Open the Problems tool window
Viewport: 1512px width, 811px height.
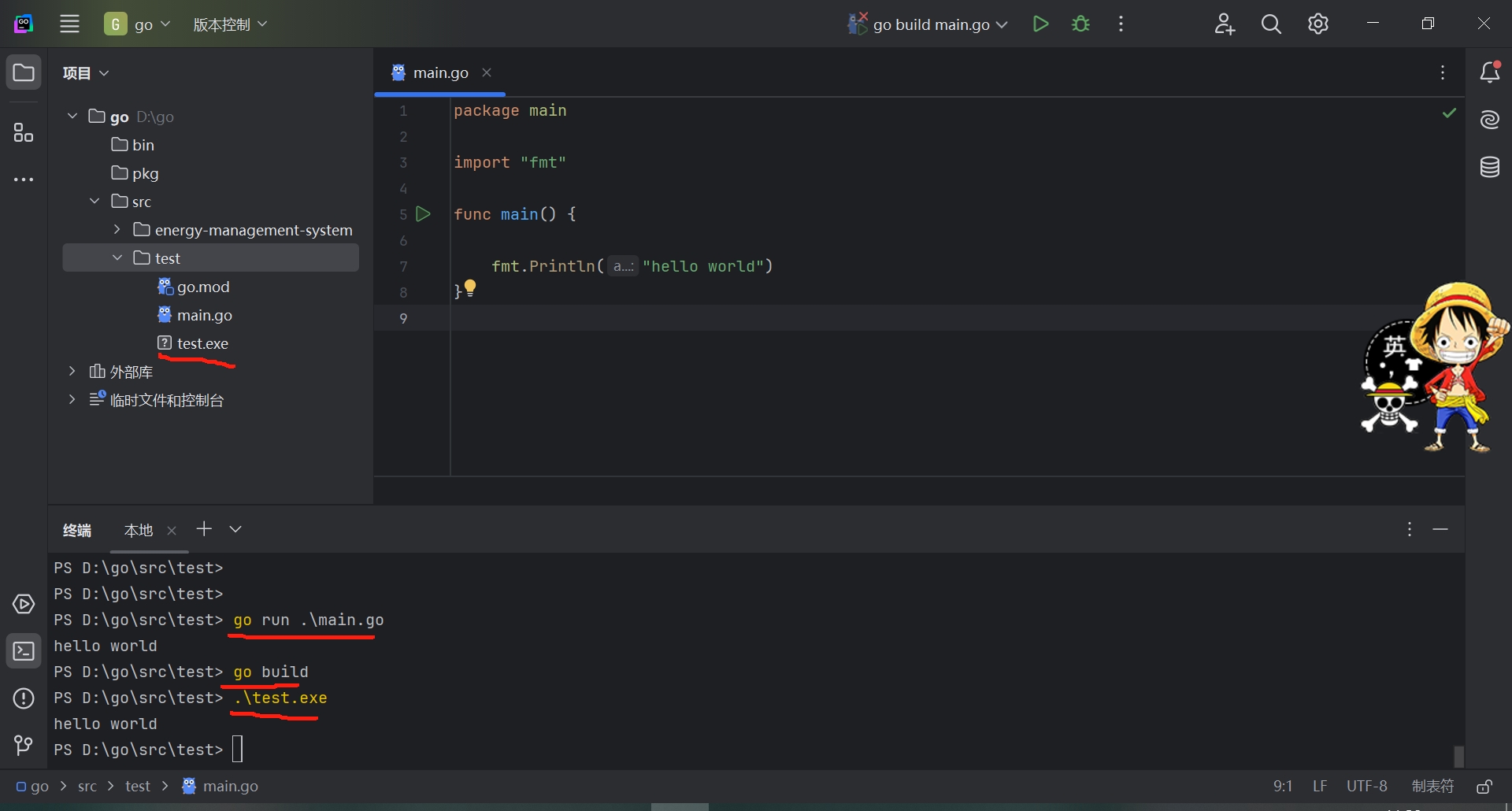click(x=24, y=698)
